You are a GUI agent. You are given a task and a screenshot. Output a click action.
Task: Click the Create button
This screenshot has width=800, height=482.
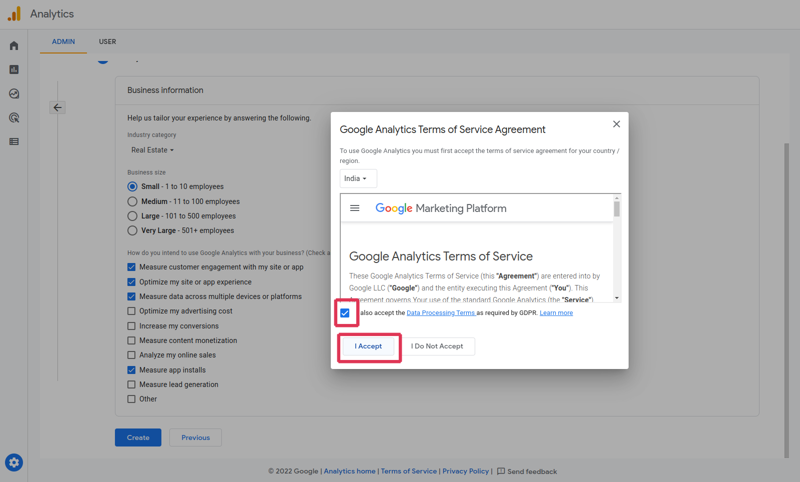138,438
